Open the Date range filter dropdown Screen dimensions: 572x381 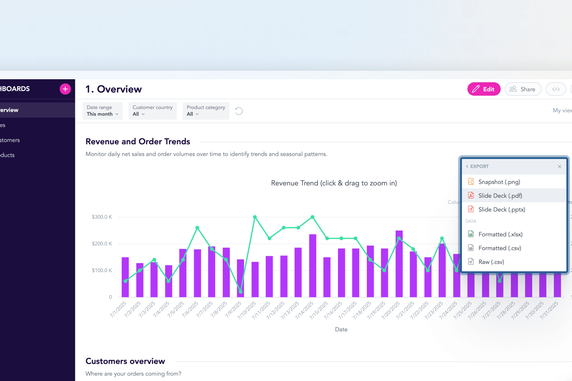[103, 111]
